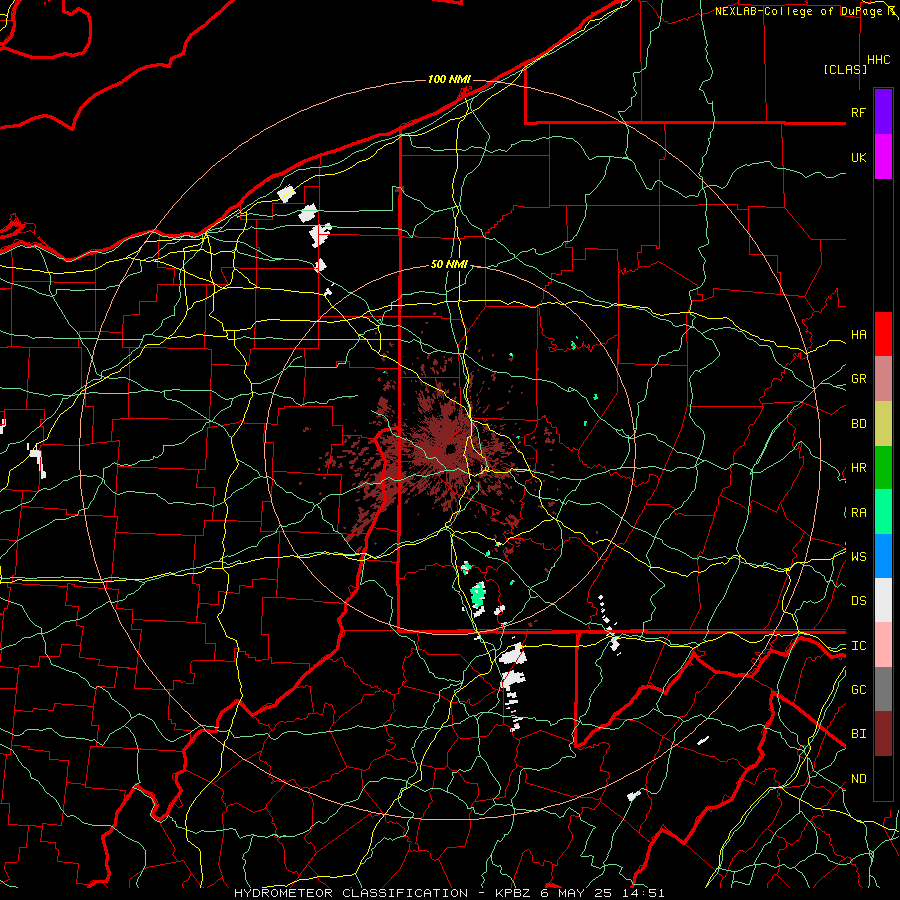This screenshot has width=900, height=900.
Task: Click the '6 MAY 25' date text
Action: click(x=576, y=893)
